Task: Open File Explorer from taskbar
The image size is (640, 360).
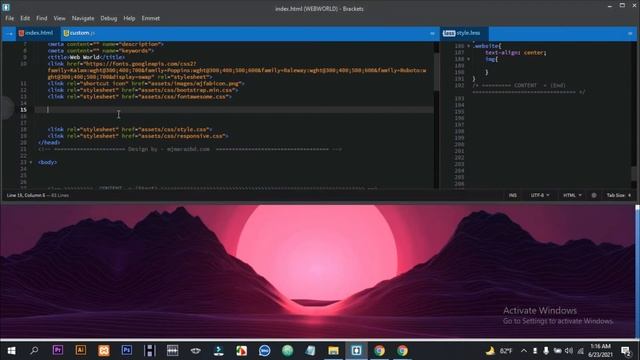Action: coord(333,351)
